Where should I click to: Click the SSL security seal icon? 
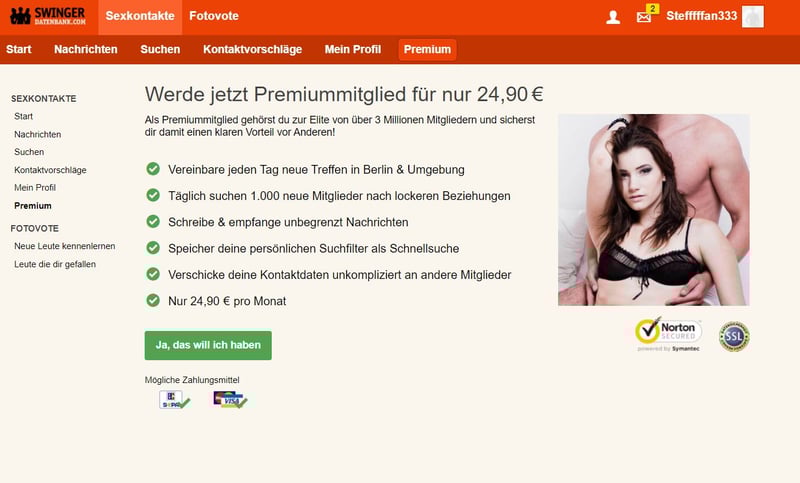coord(734,336)
